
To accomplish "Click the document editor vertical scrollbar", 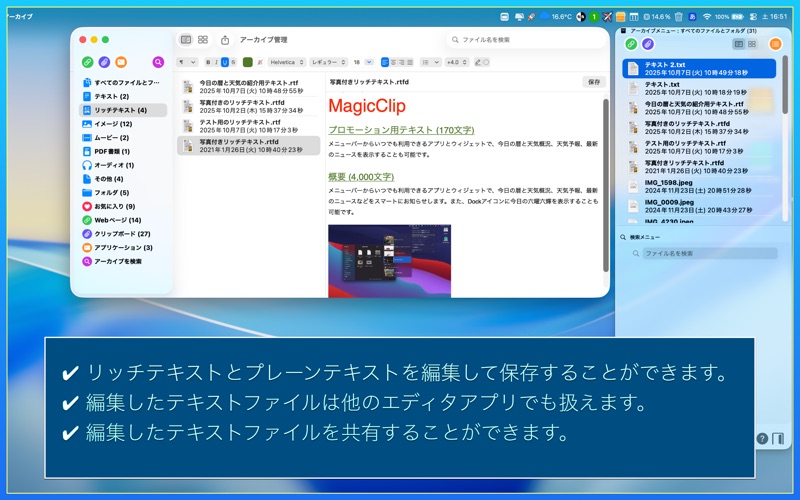I will click(606, 185).
